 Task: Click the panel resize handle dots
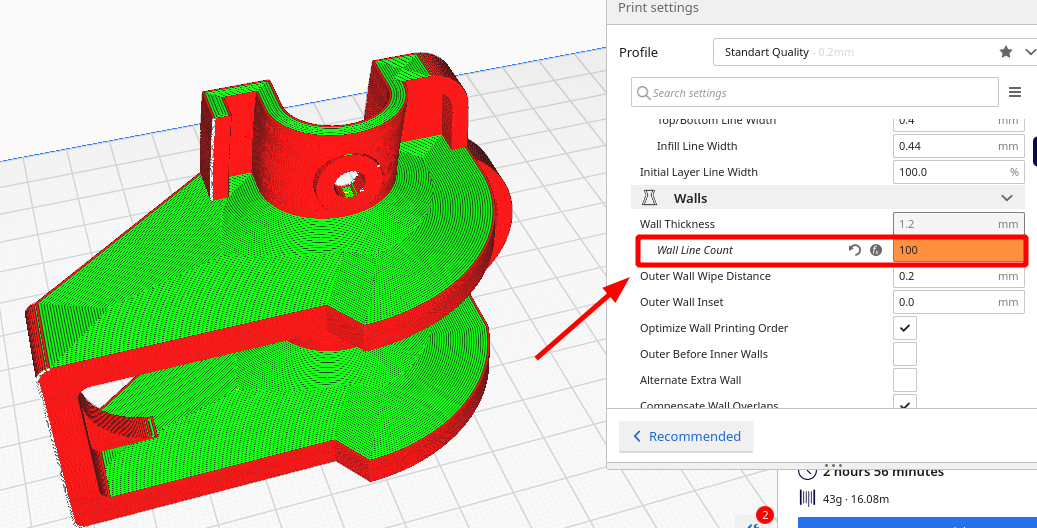833,465
